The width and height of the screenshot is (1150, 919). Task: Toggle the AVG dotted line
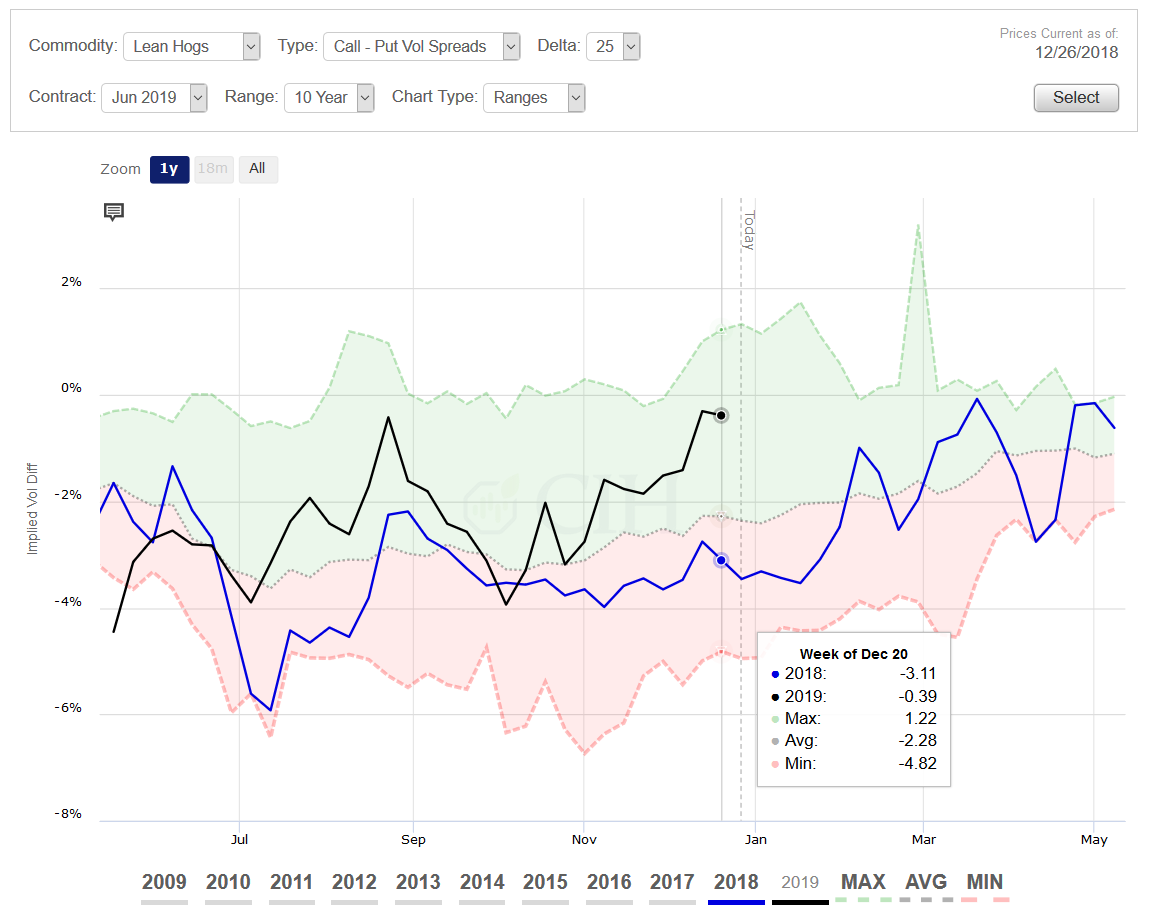926,883
